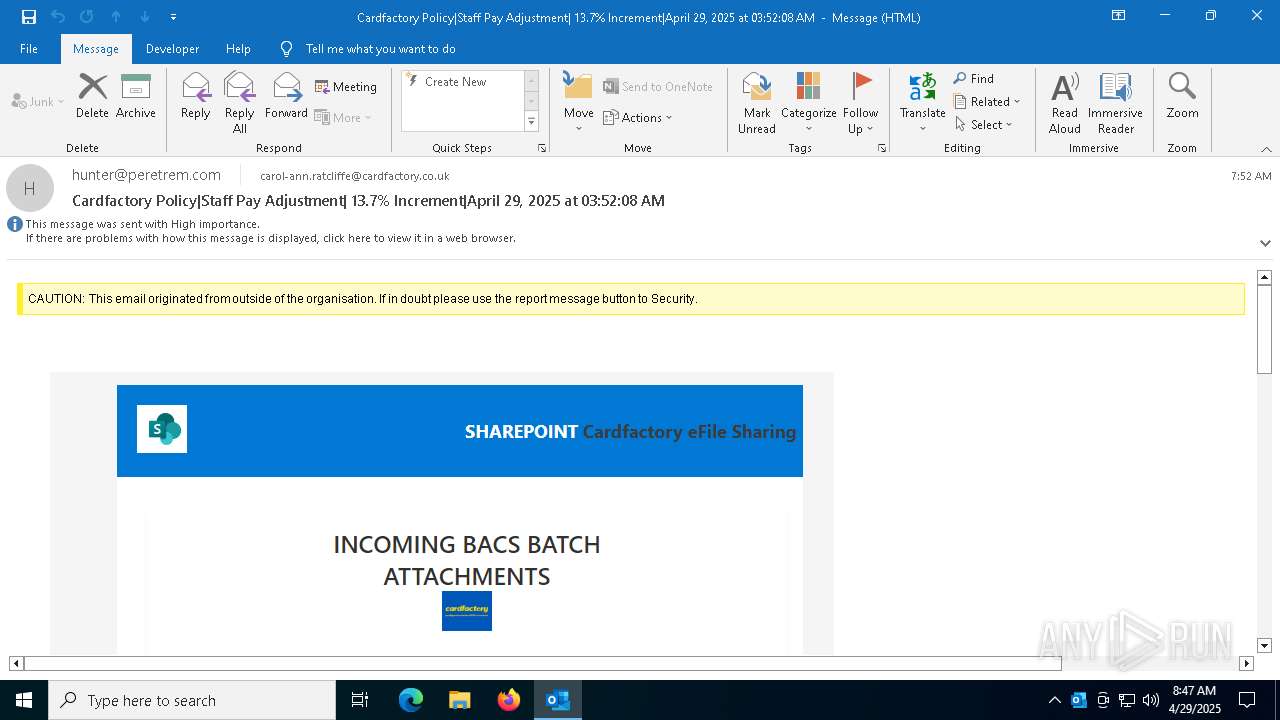Image resolution: width=1280 pixels, height=720 pixels.
Task: Open Task View in taskbar
Action: pos(360,700)
